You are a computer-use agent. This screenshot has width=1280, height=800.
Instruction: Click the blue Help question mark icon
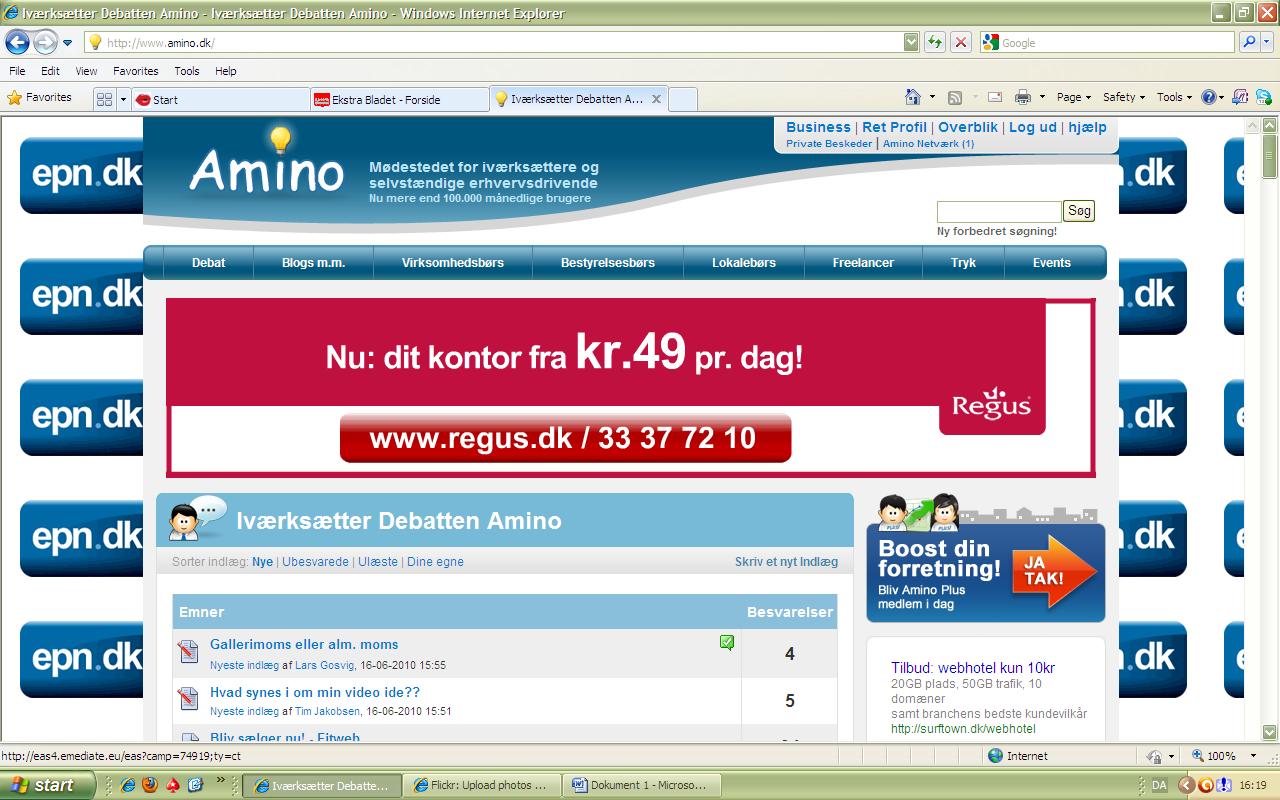click(x=1208, y=97)
